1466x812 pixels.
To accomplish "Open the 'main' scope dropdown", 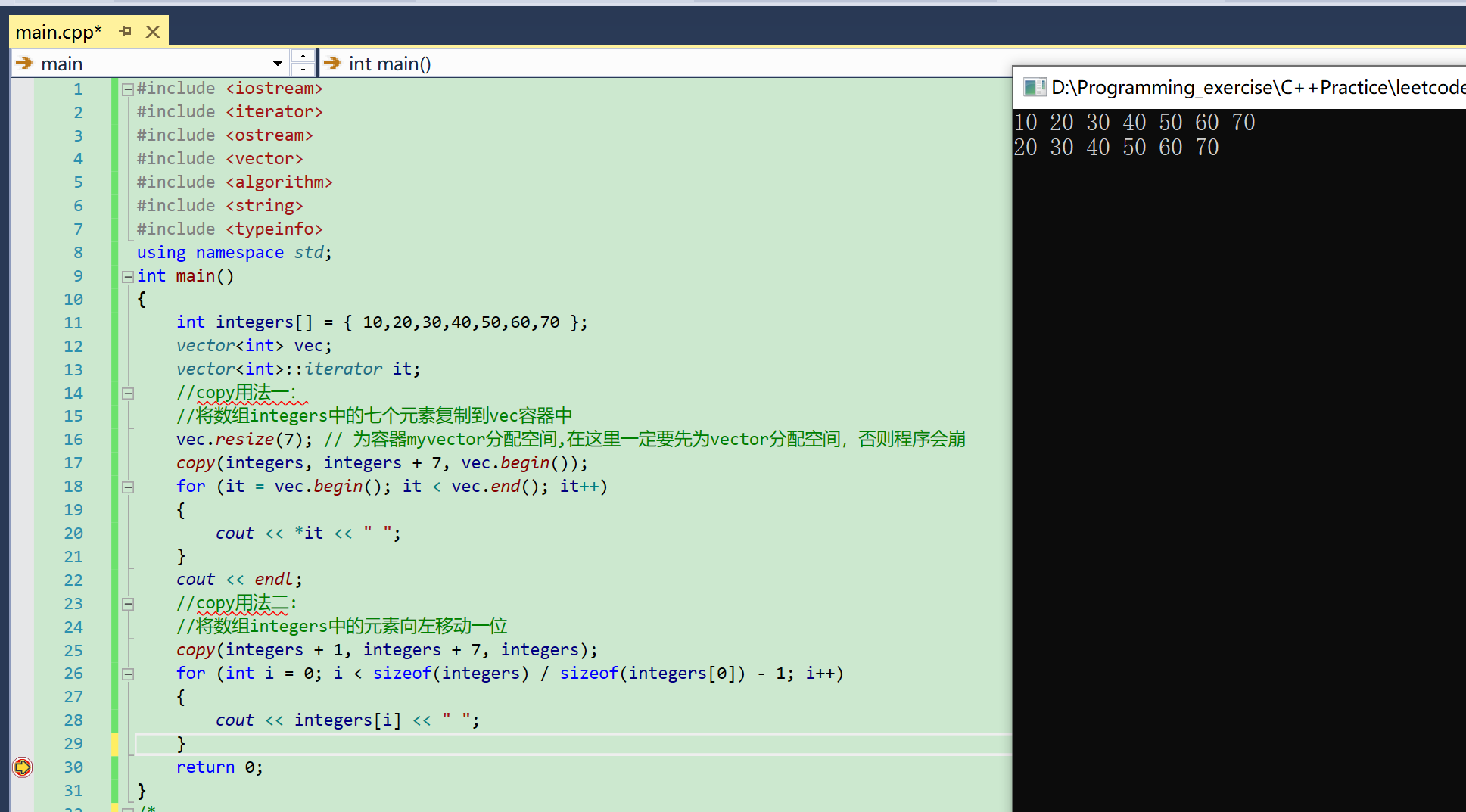I will pos(277,63).
